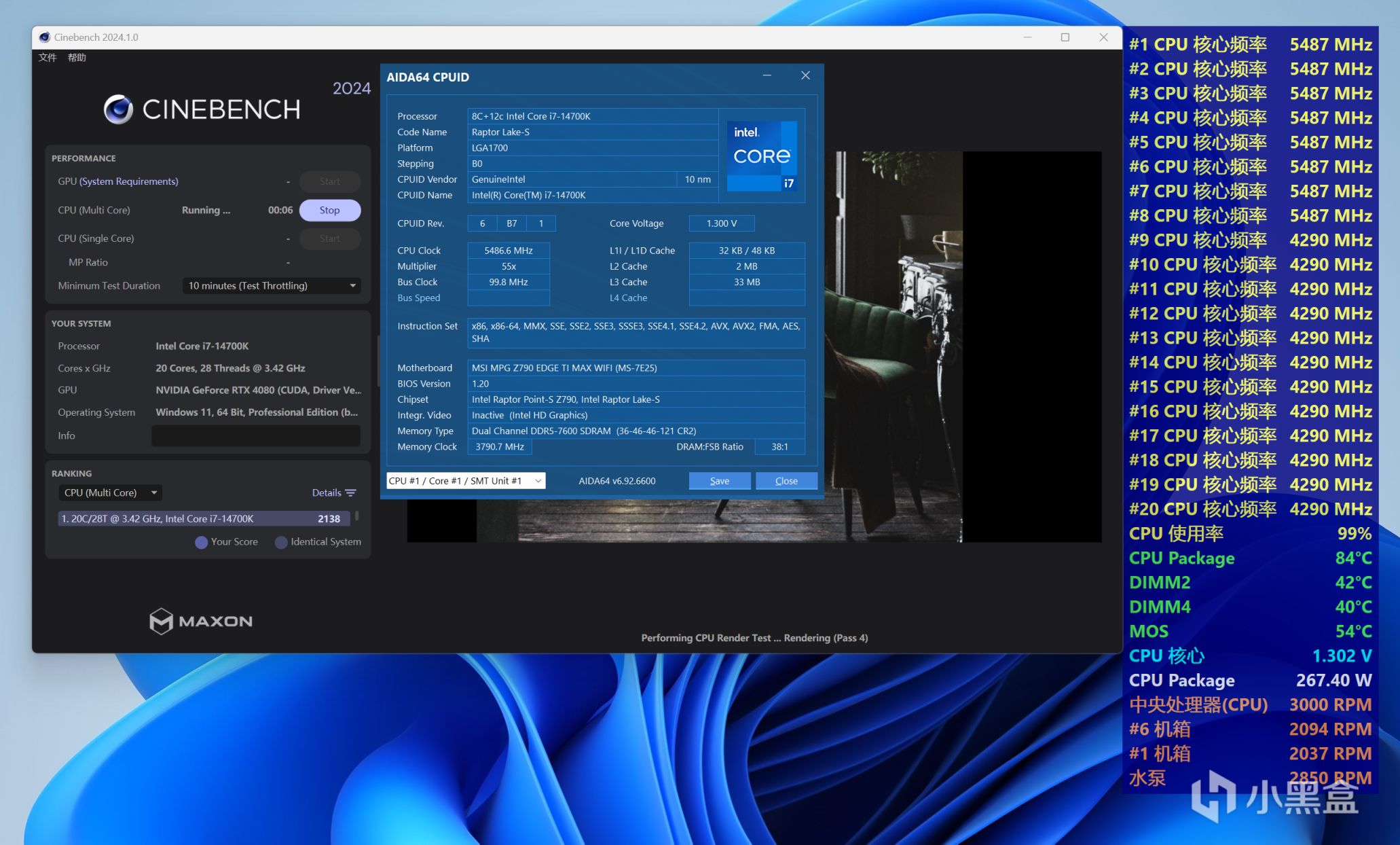Click the Maxon logo
1400x845 pixels.
click(201, 621)
